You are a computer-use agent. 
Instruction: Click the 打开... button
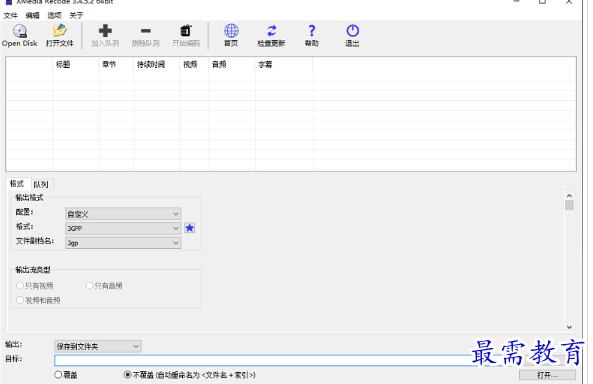pos(547,375)
